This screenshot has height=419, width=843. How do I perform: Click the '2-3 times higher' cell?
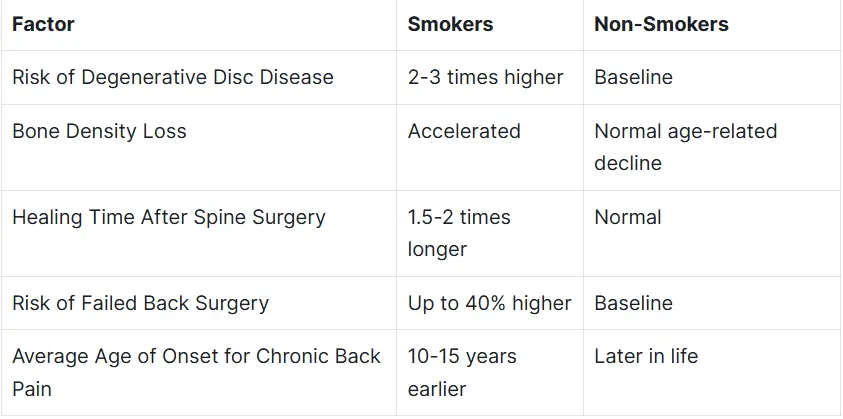[x=485, y=77]
